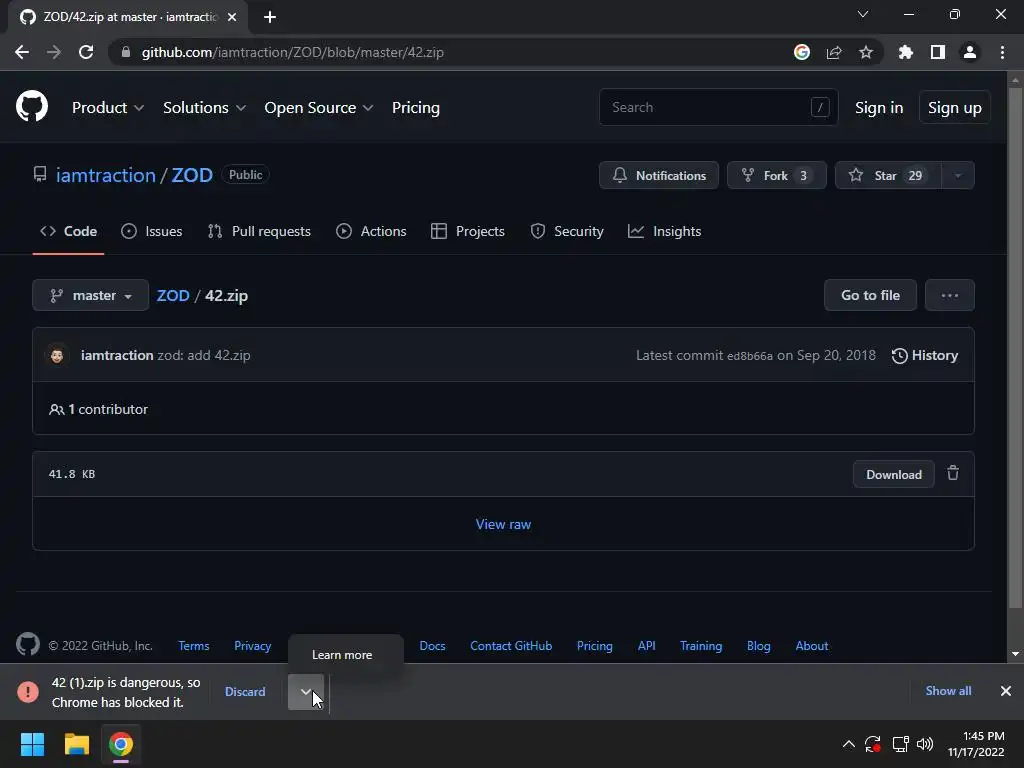Click the browser address bar URL

click(293, 52)
